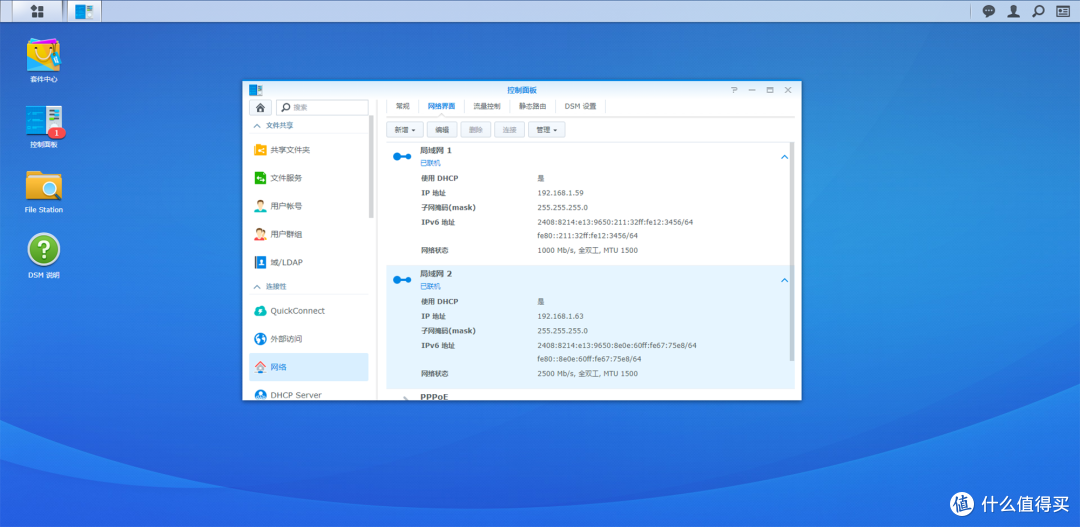Open the 套件中心 Package Center desktop icon
The image size is (1080, 527).
tap(43, 57)
